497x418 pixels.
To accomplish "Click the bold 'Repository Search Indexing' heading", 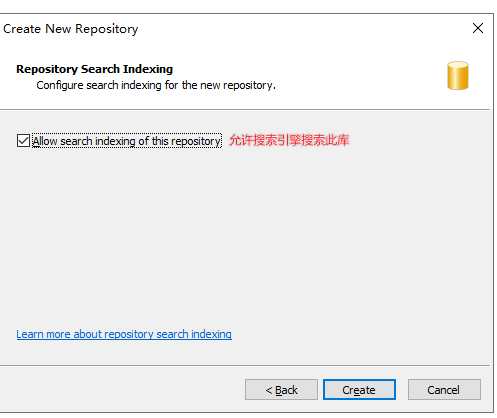I will (95, 69).
